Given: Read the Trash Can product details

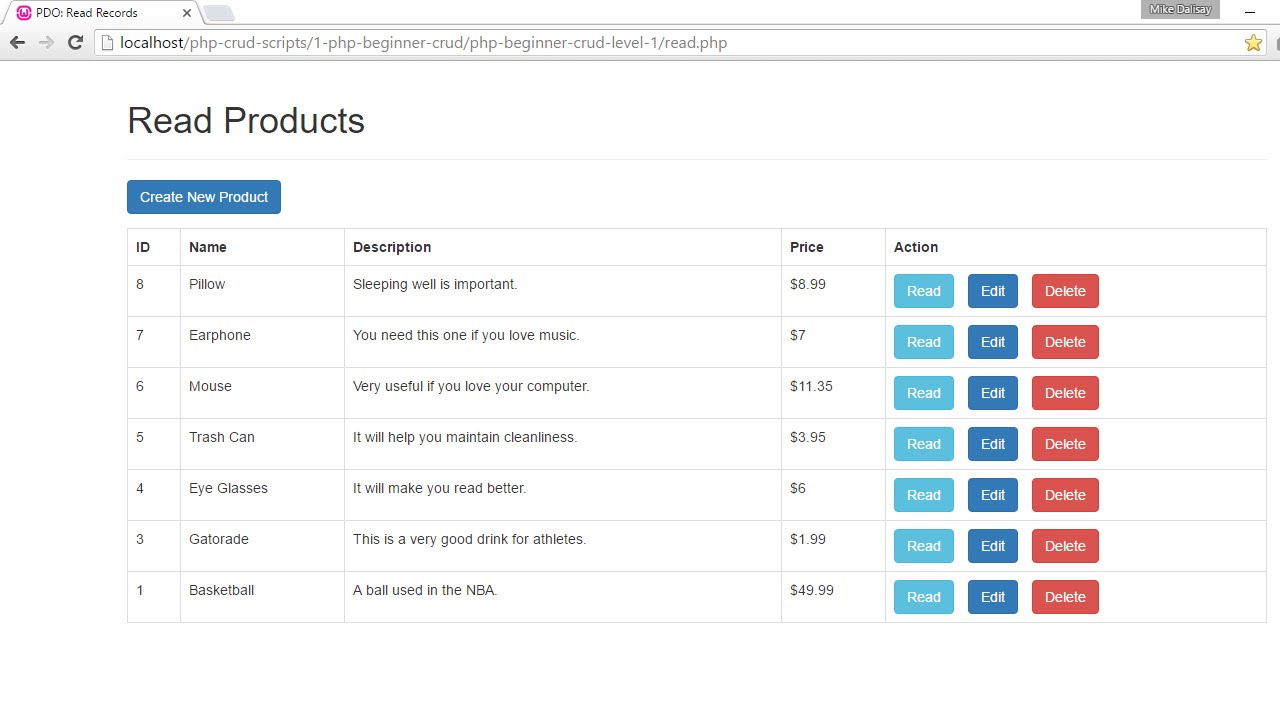Looking at the screenshot, I should [923, 444].
